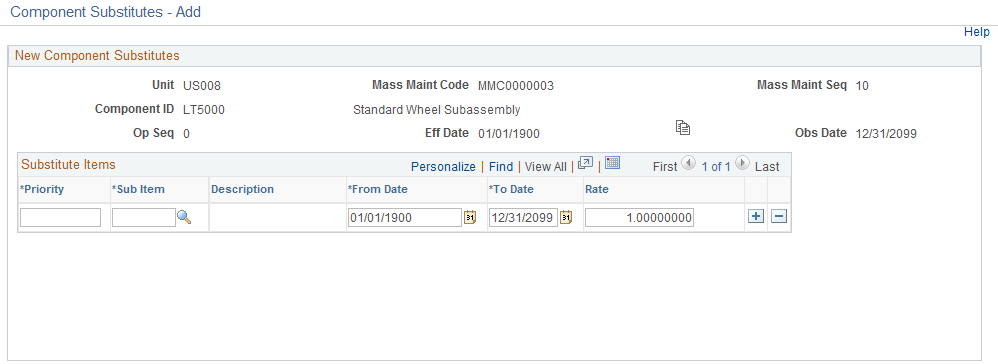Sort by From Date column header

377,189
